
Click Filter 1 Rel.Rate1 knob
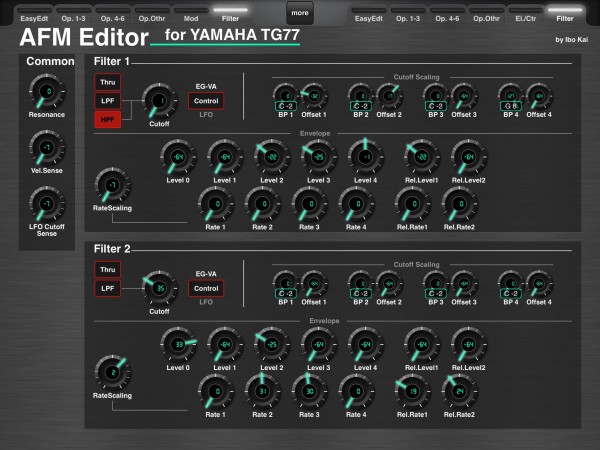pos(412,204)
